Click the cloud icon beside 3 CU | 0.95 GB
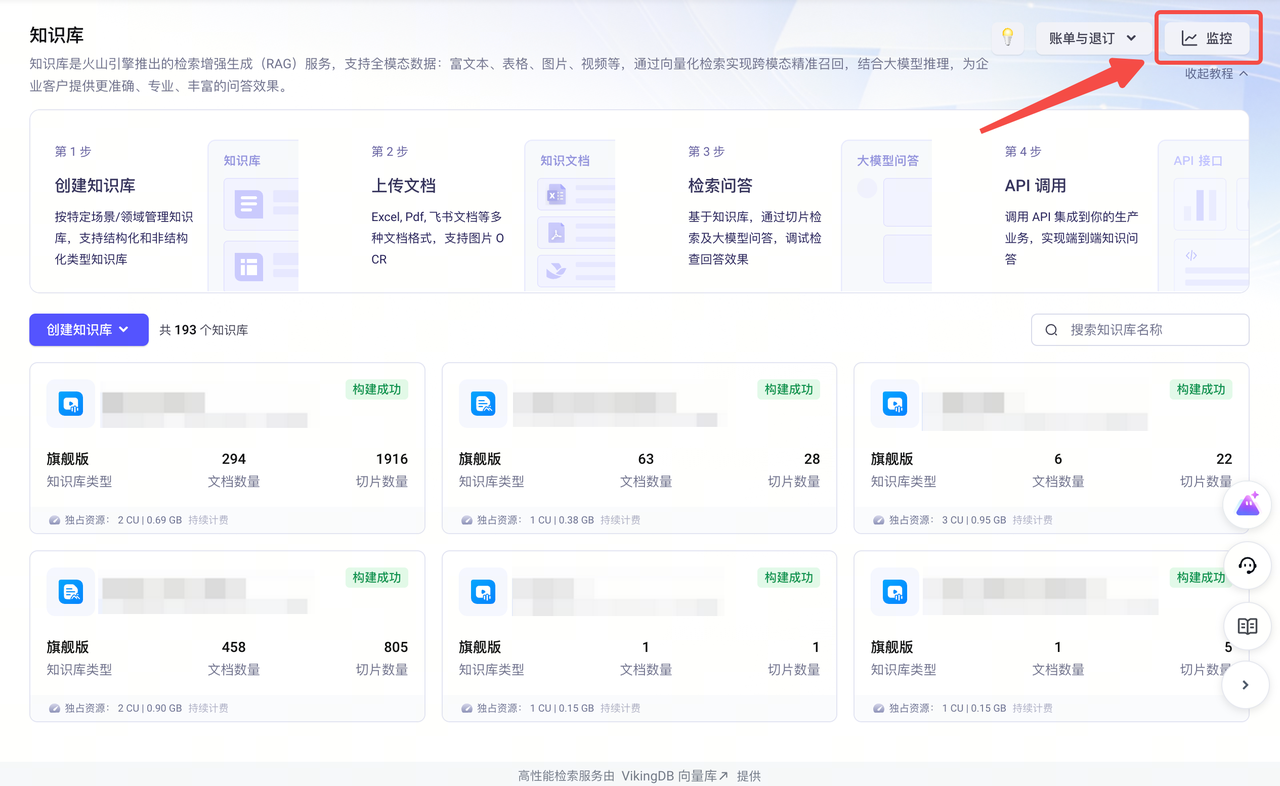The image size is (1280, 786). pos(879,520)
